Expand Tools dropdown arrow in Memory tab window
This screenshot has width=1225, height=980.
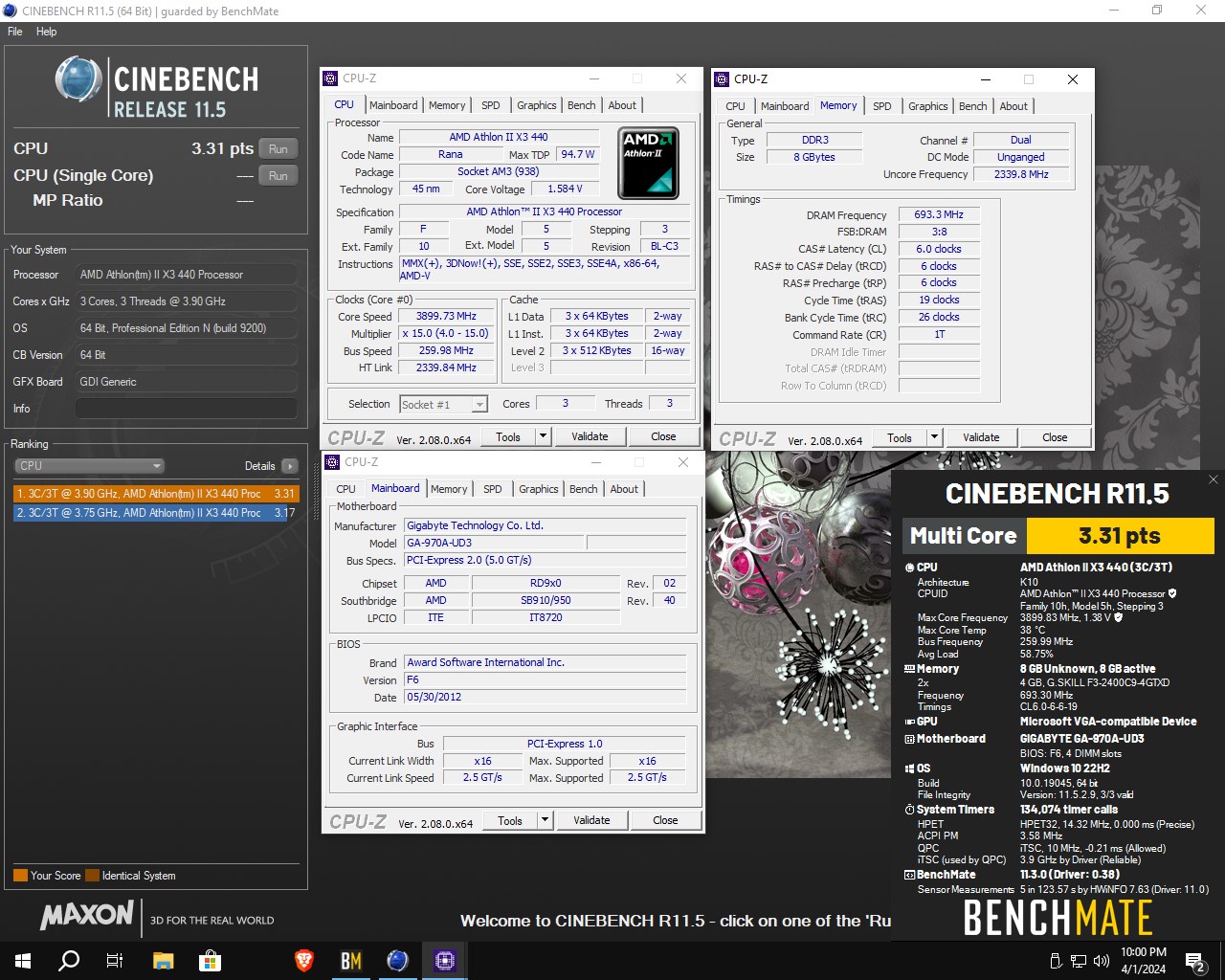coord(934,437)
